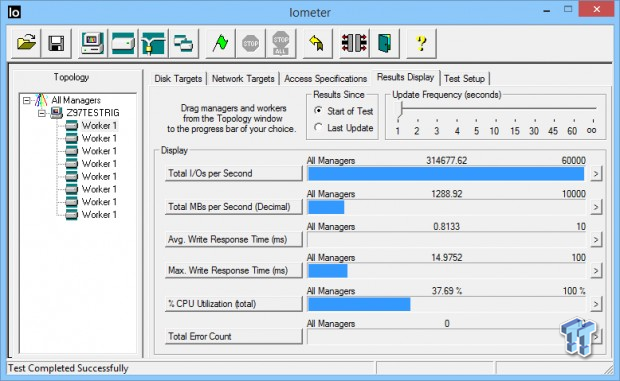Click Max. Write Response Time (ms) button

coord(233,271)
